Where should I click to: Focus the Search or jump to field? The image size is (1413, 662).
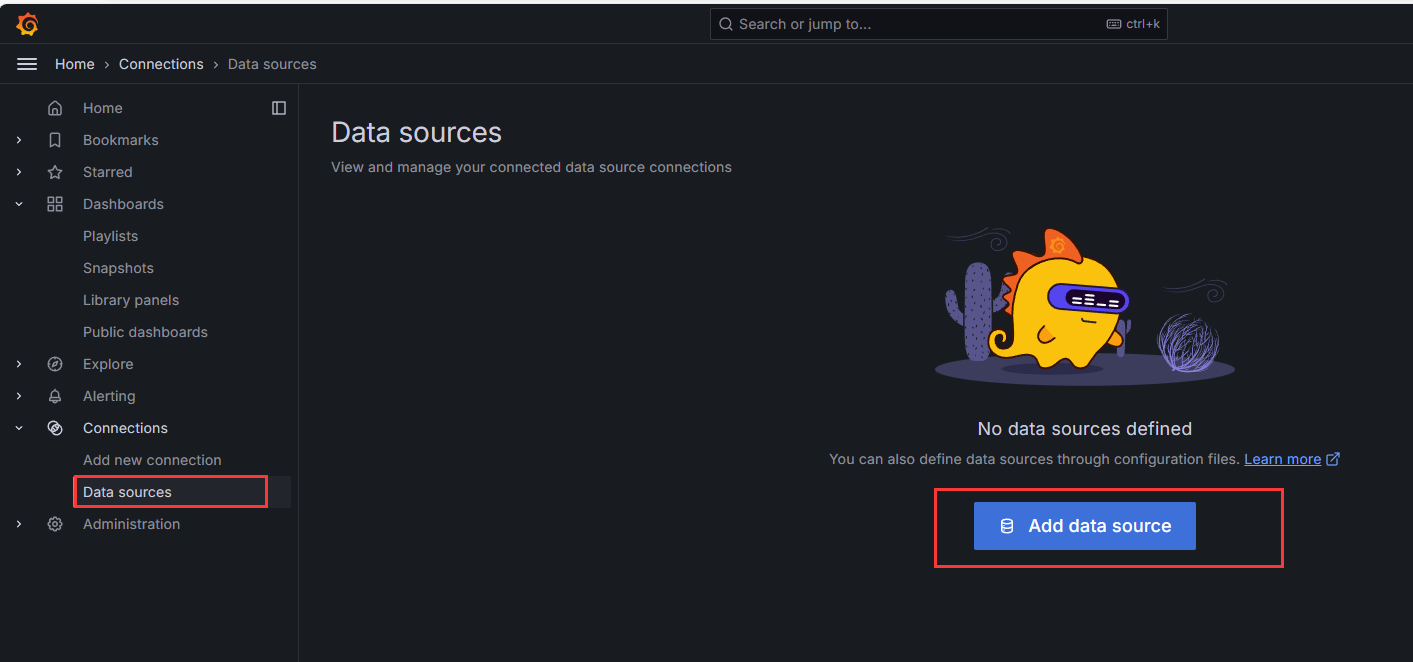coord(938,24)
